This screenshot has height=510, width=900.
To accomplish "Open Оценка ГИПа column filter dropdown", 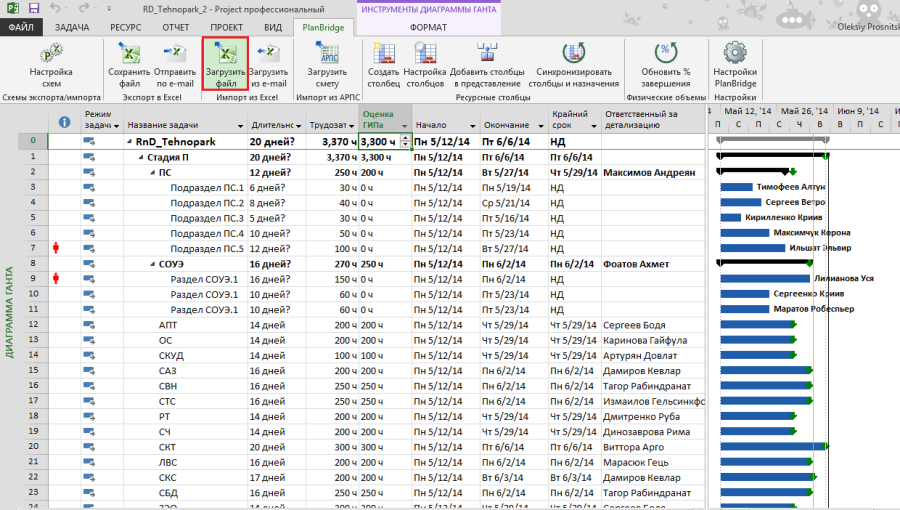I will [405, 126].
